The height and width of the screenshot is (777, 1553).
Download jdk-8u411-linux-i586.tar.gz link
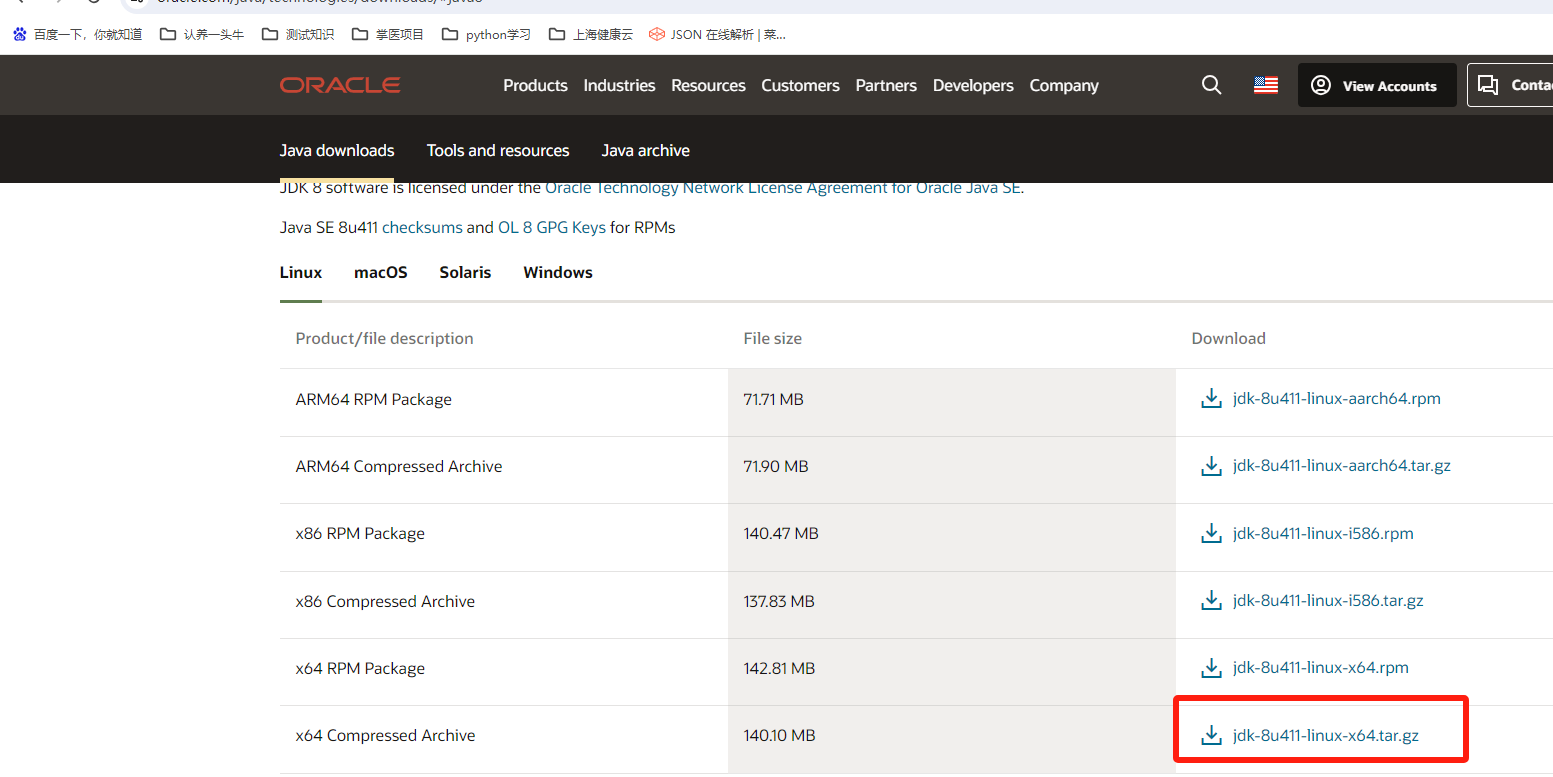coord(1328,601)
